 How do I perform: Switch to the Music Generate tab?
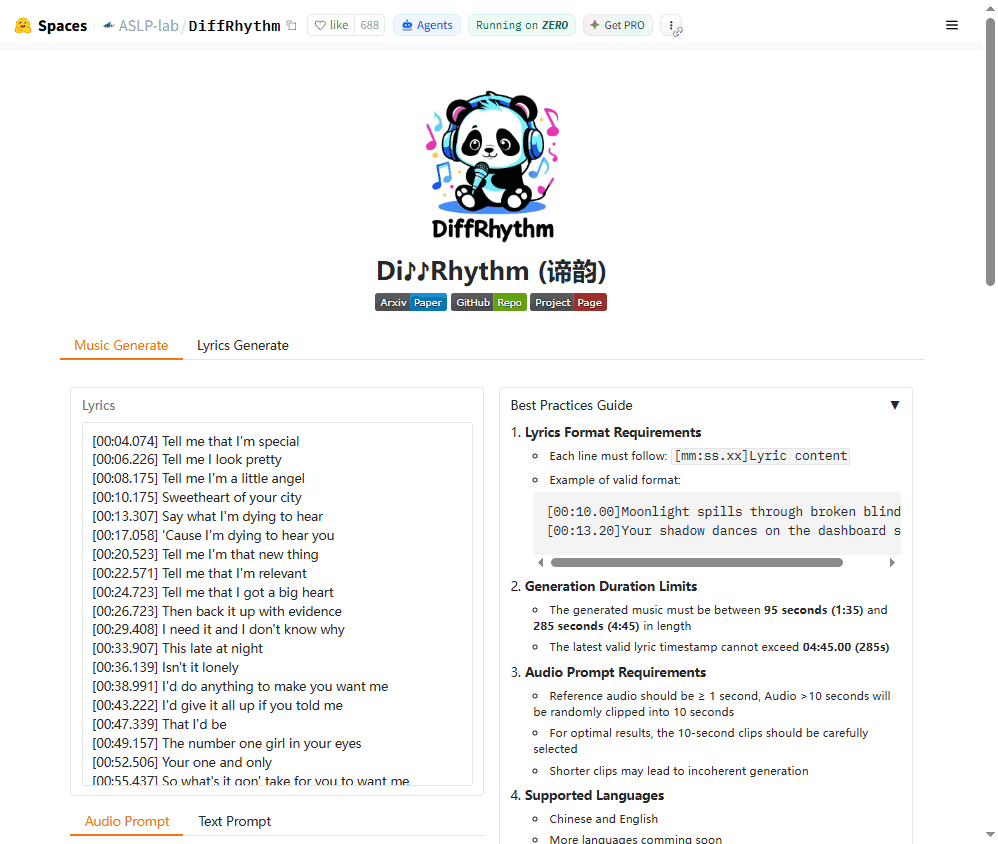pos(121,346)
